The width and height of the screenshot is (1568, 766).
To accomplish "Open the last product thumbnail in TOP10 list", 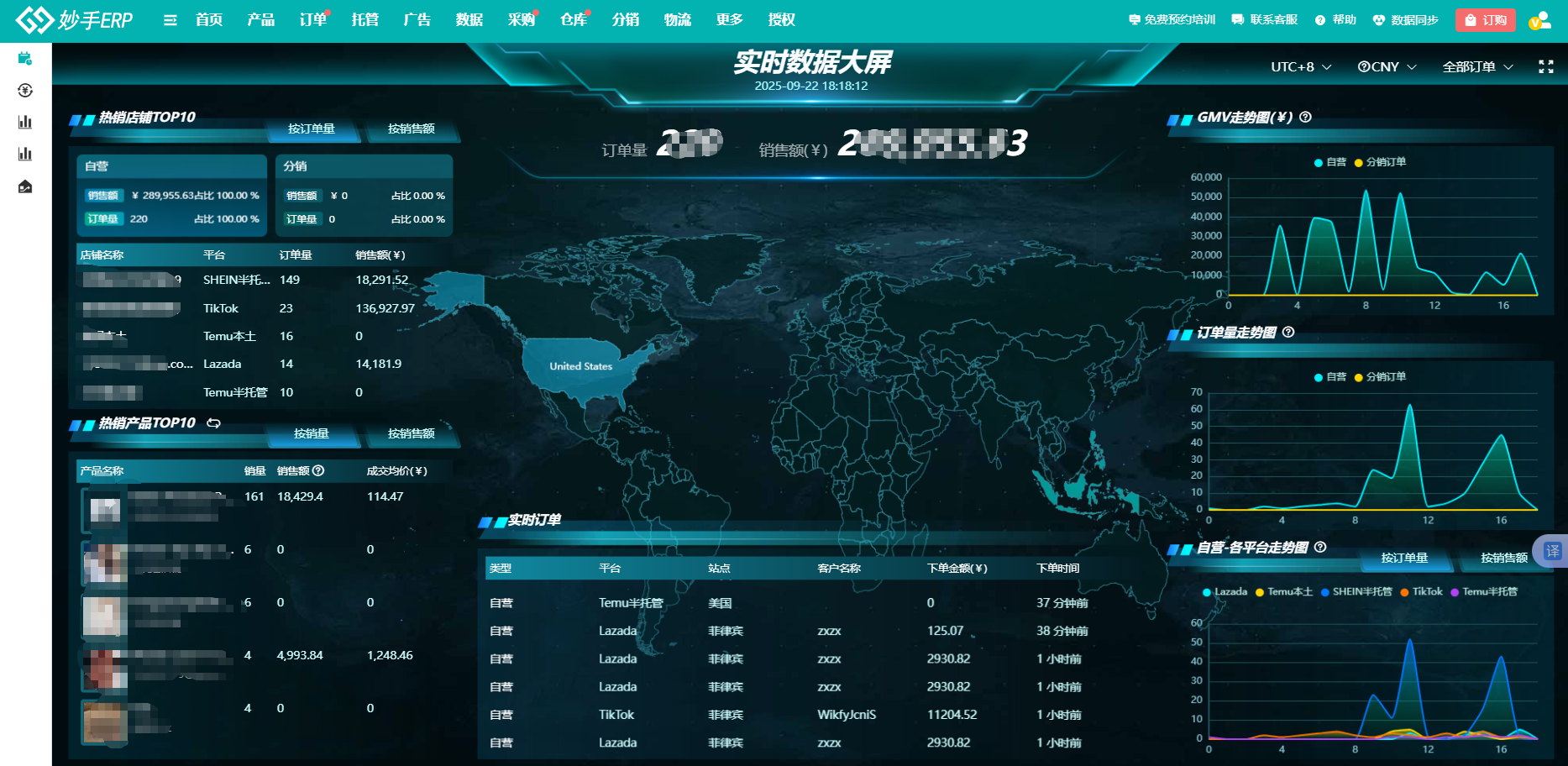I will [x=105, y=721].
